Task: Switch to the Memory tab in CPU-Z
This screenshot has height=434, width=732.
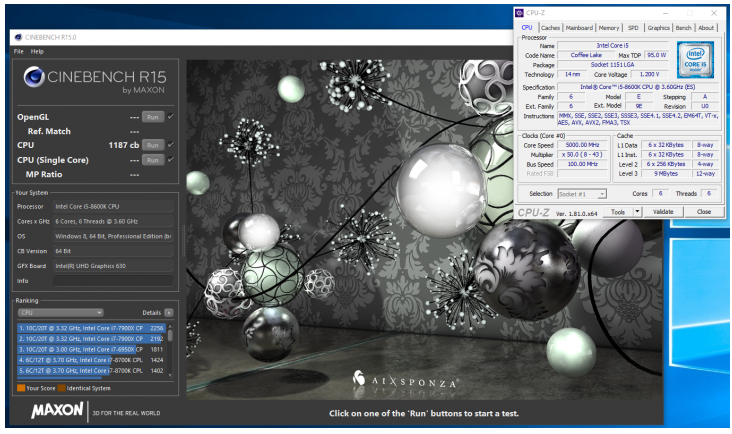Action: coord(608,28)
